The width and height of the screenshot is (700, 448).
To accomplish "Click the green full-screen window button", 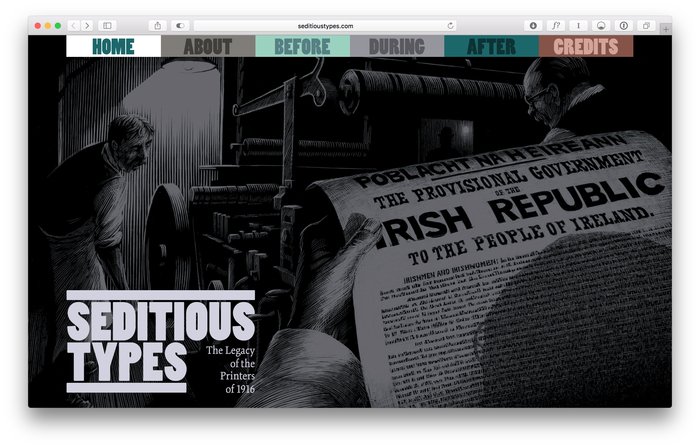I will [x=58, y=26].
